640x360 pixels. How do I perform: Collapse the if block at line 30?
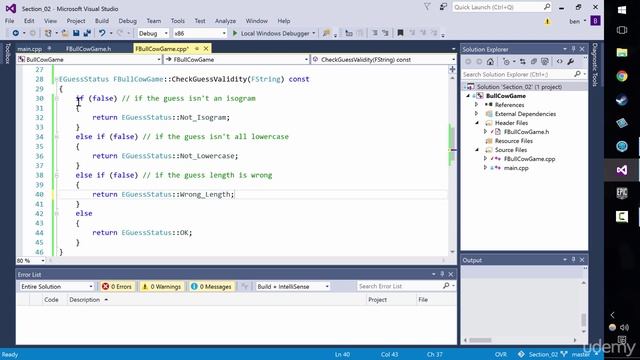(x=57, y=98)
